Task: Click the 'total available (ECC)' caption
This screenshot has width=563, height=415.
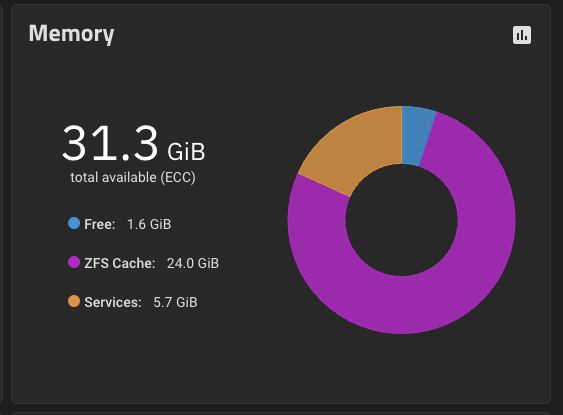Action: [x=133, y=177]
